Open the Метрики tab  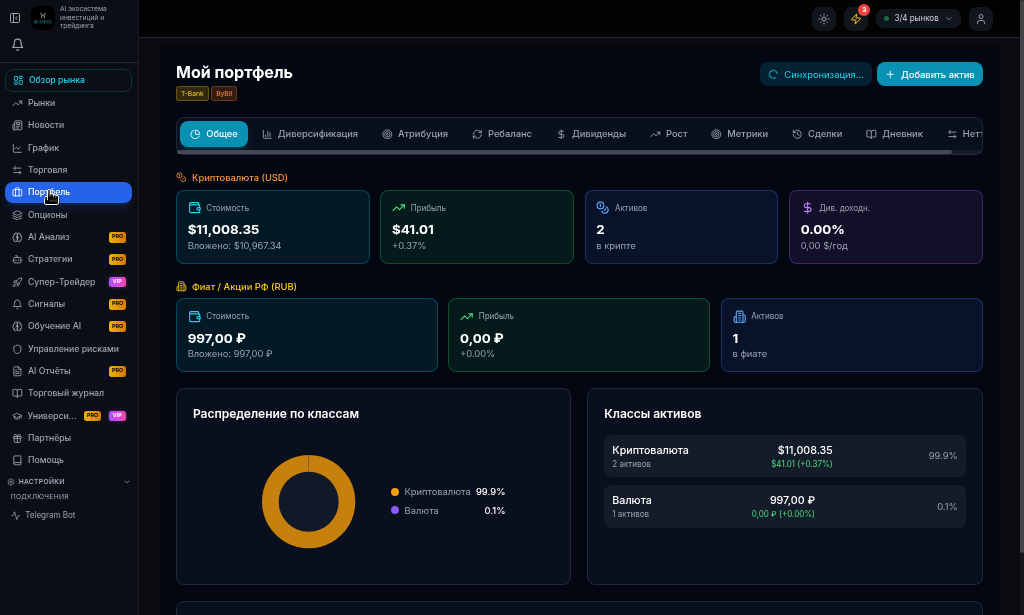(x=739, y=134)
